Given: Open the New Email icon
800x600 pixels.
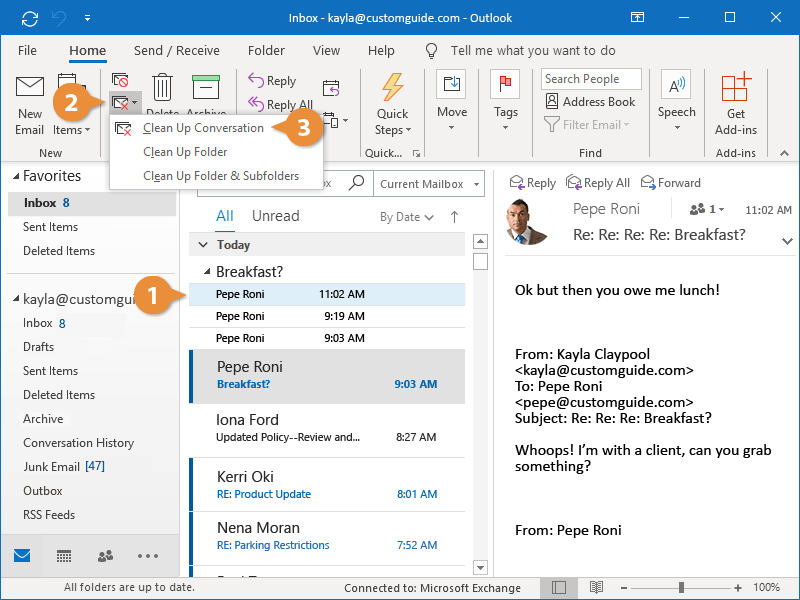Looking at the screenshot, I should 30,87.
